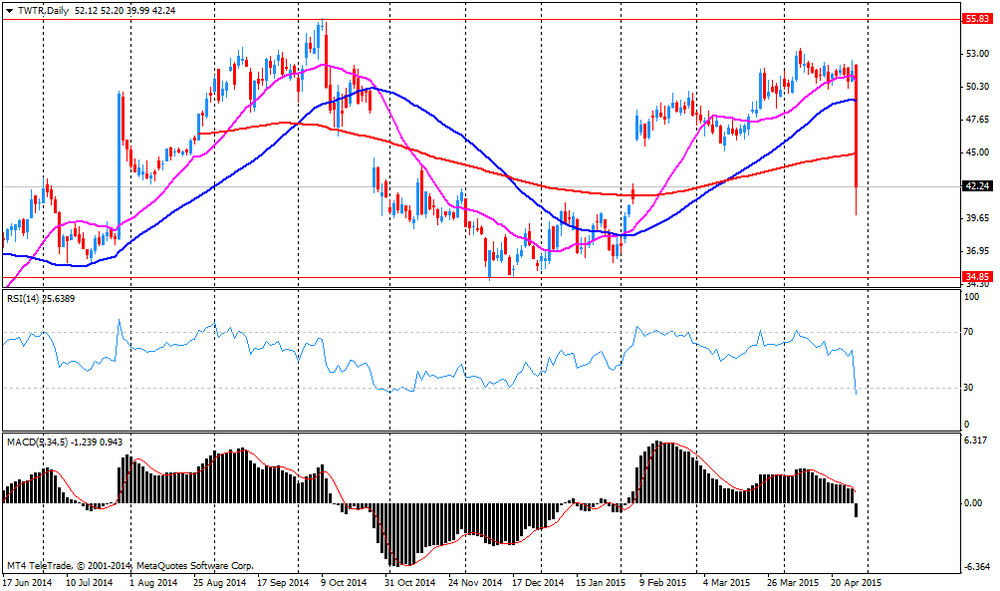Image resolution: width=1000 pixels, height=591 pixels.
Task: Click the 53.00 price scale value
Action: [978, 54]
